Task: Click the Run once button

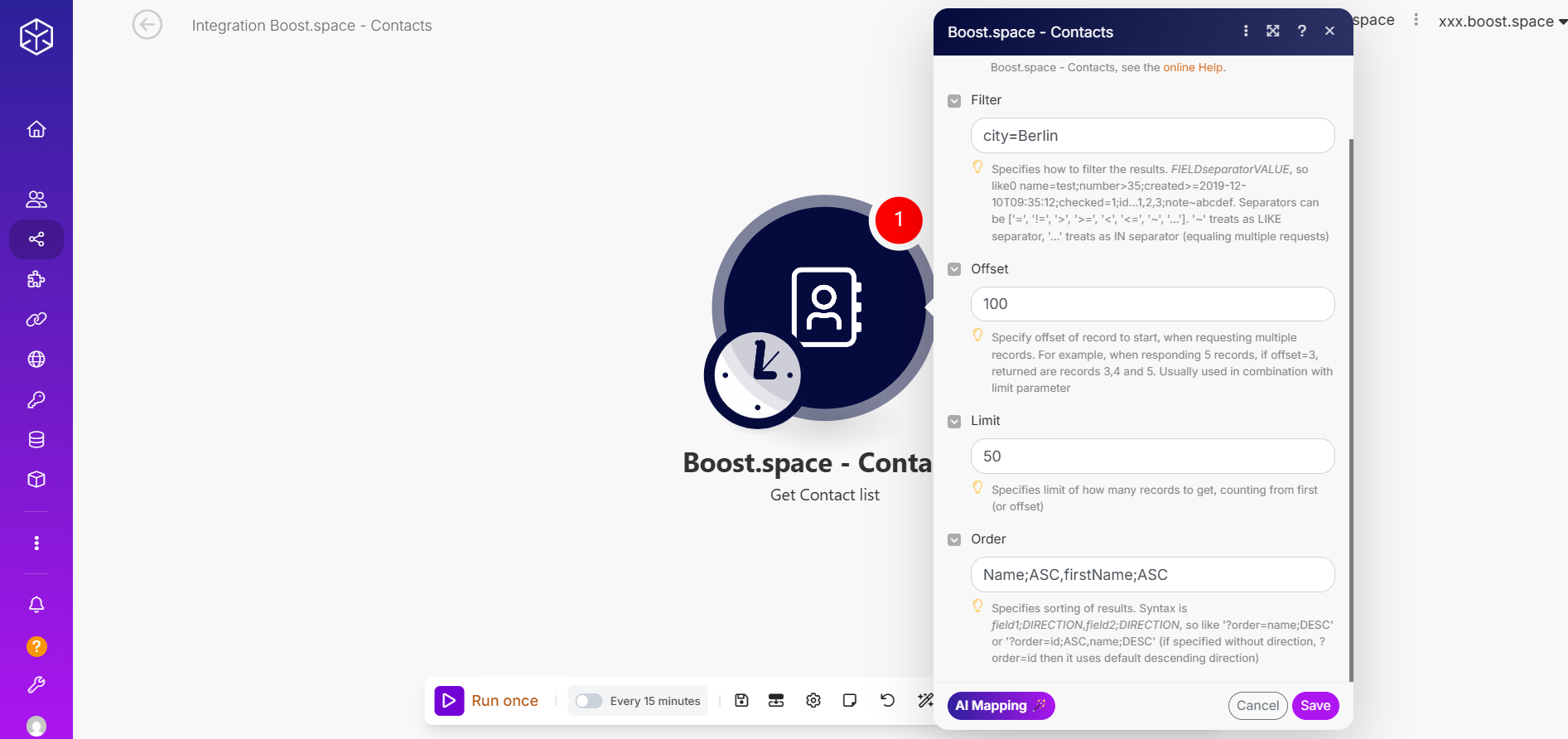Action: point(487,701)
